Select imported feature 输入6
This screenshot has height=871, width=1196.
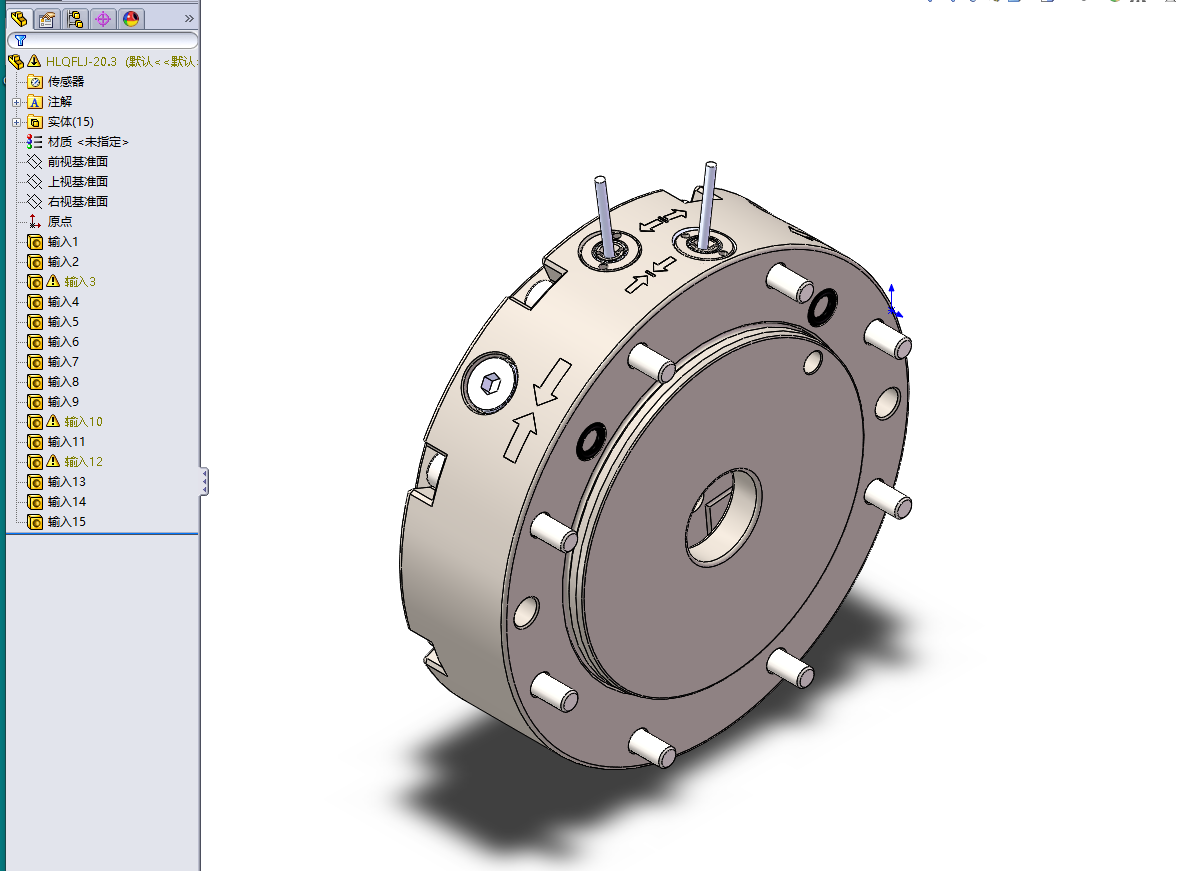[63, 342]
